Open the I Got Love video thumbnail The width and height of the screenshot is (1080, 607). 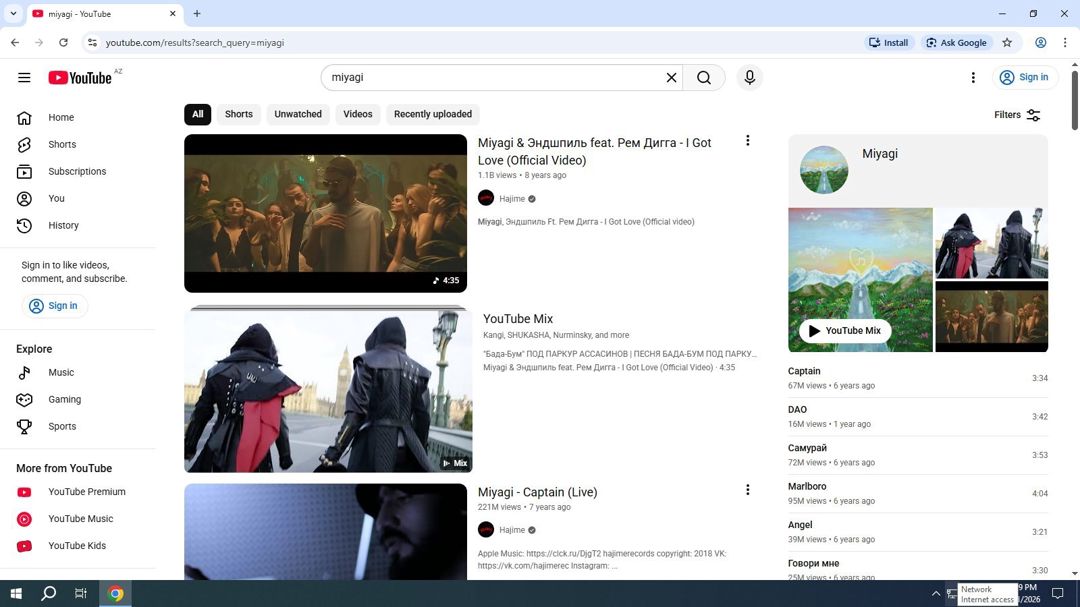point(325,214)
